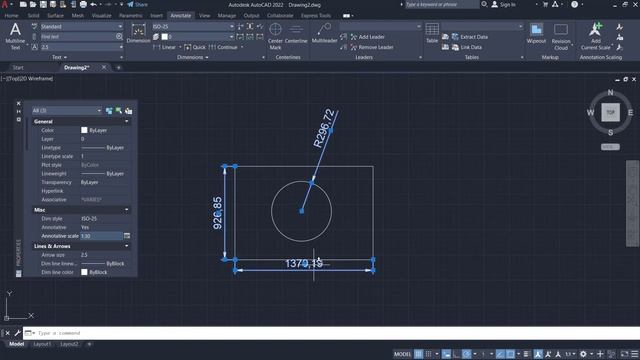Toggle dynamic input in status bar
640x360 pixels.
446,354
